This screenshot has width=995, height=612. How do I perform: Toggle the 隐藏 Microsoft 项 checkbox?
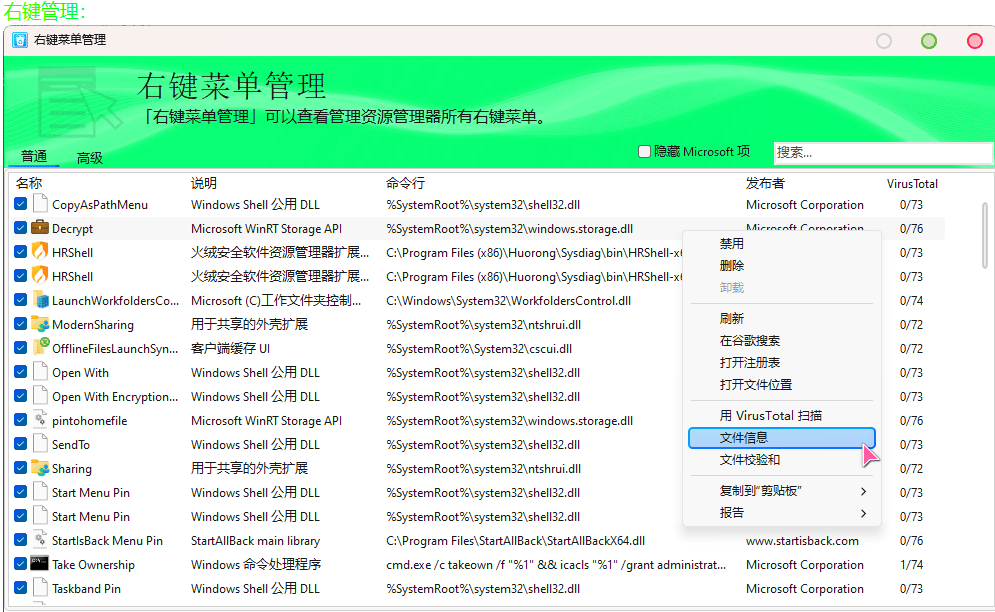(x=645, y=152)
